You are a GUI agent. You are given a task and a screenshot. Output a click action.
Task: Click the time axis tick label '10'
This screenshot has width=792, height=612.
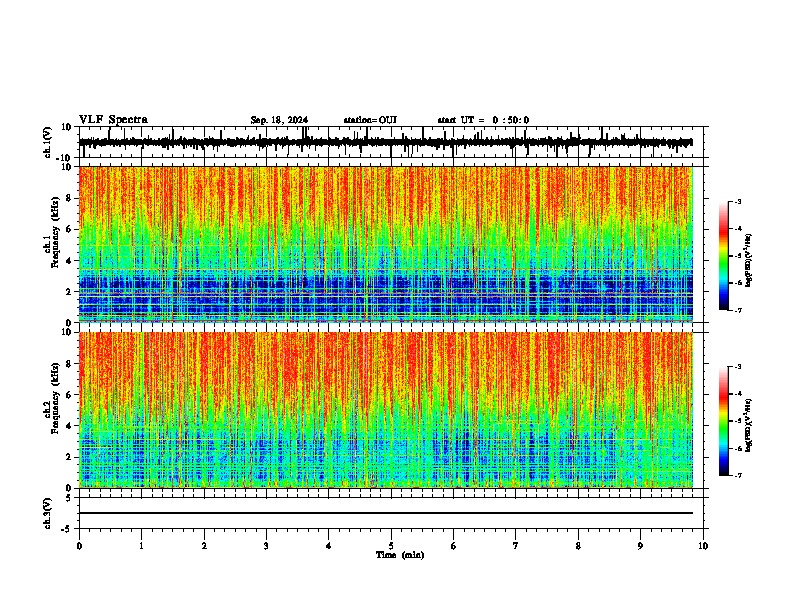coord(703,546)
